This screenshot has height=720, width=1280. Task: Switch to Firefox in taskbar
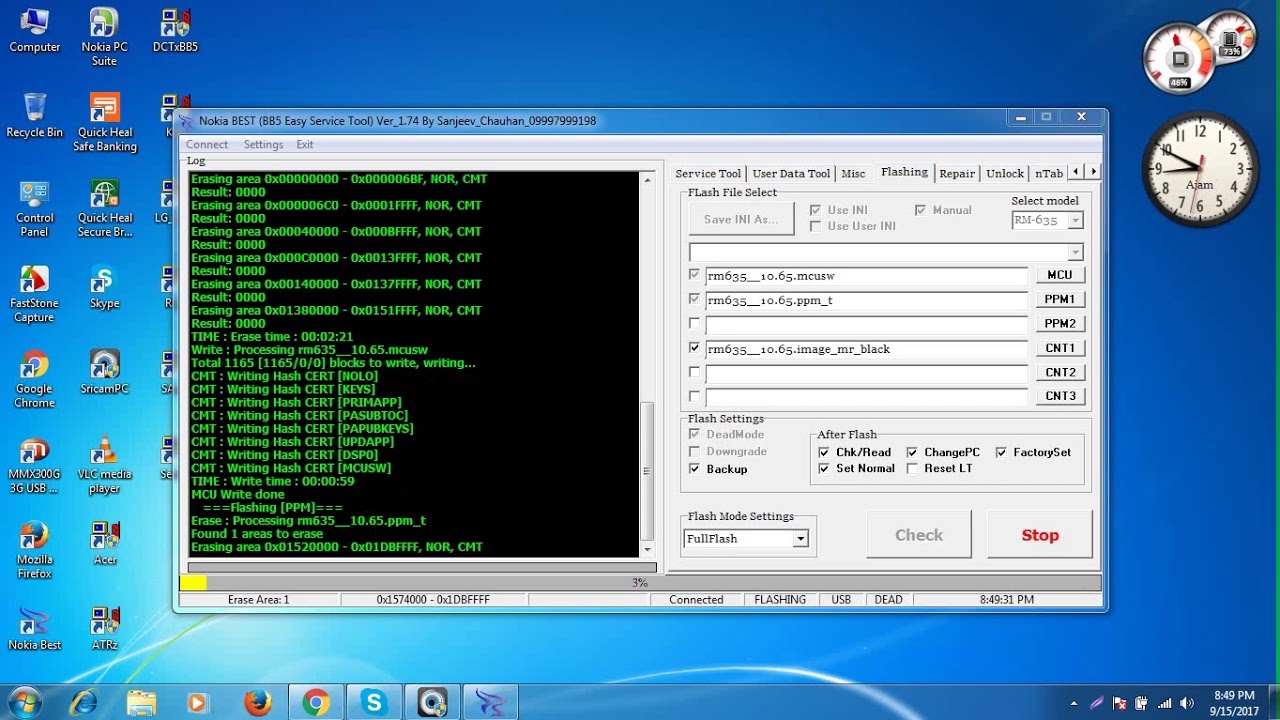click(x=257, y=703)
